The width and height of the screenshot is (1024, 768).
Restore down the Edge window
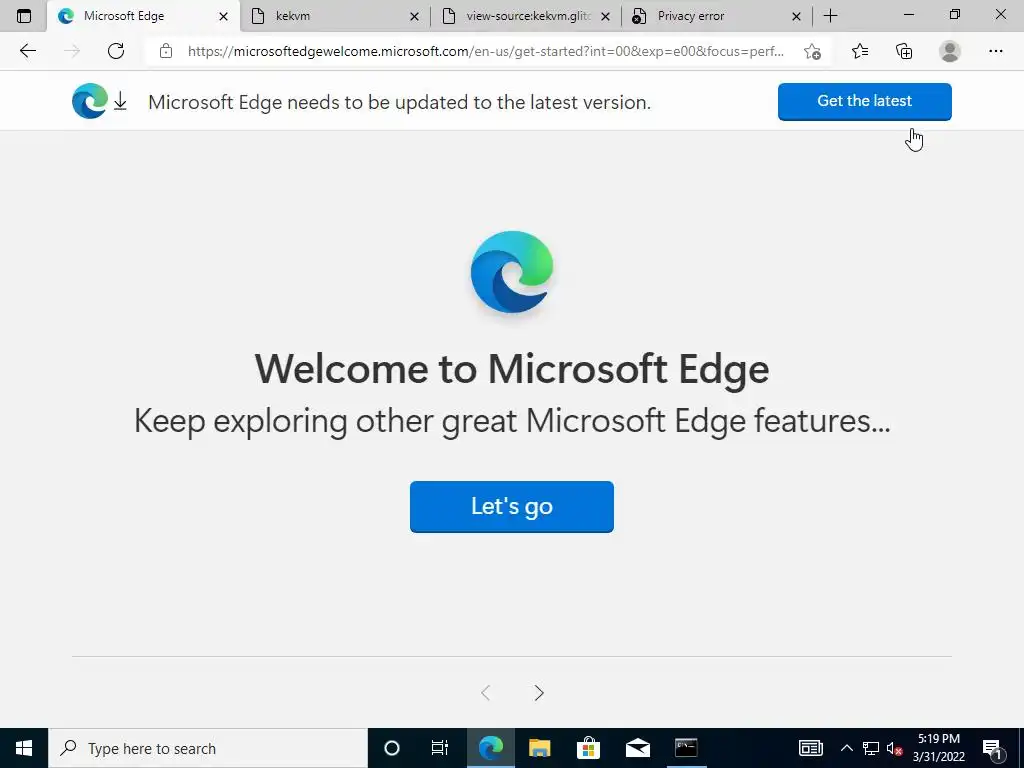(955, 15)
